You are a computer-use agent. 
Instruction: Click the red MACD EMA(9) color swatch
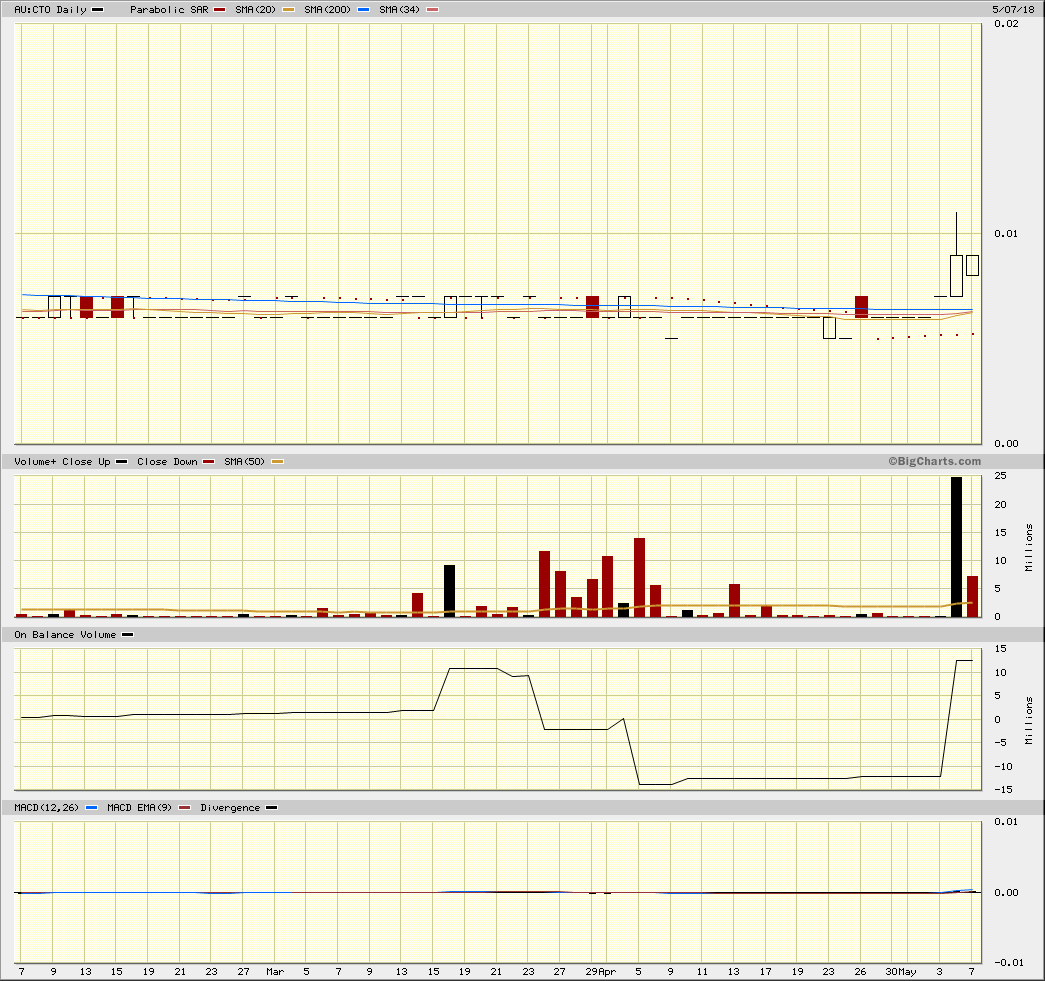(185, 808)
